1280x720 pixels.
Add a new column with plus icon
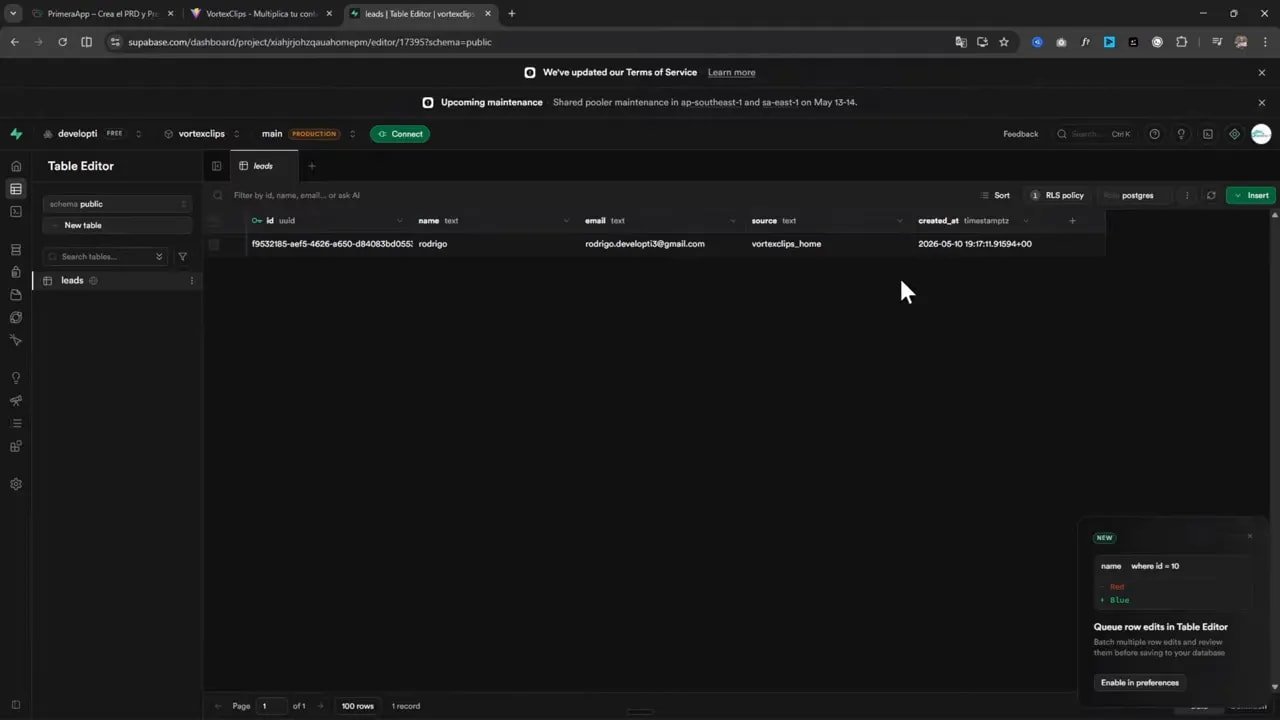[x=1073, y=221]
